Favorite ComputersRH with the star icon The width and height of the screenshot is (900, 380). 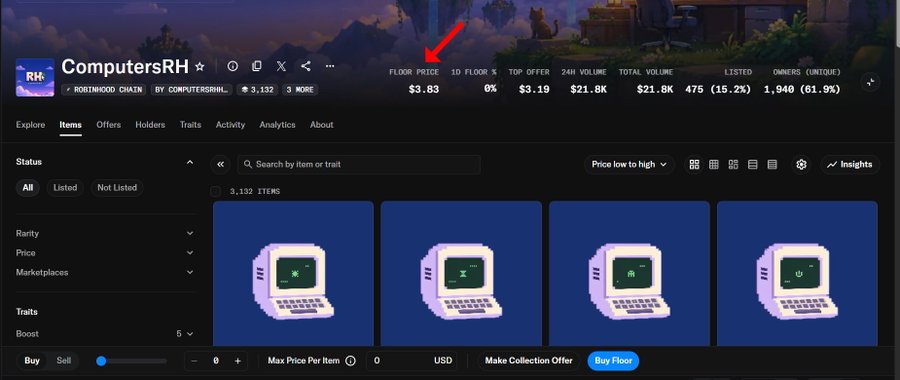coord(200,67)
